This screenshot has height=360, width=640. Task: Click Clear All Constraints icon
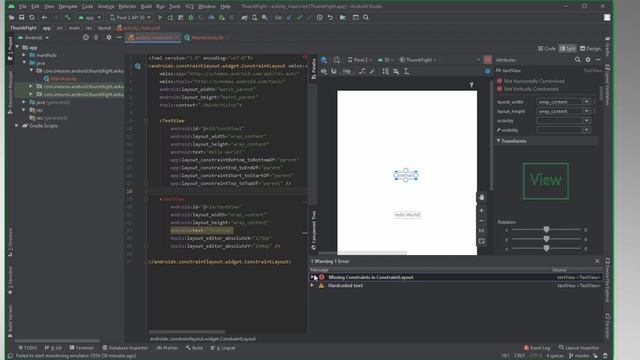(362, 71)
